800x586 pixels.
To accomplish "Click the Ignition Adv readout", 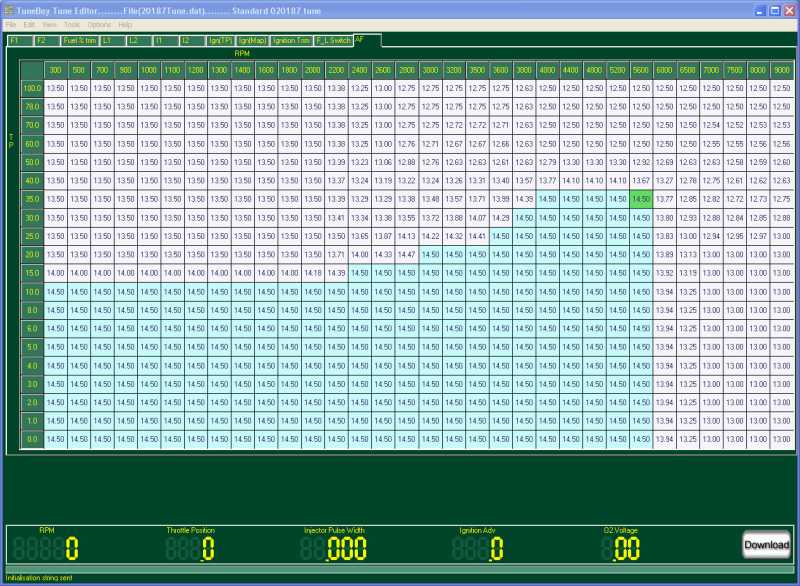I will point(478,549).
